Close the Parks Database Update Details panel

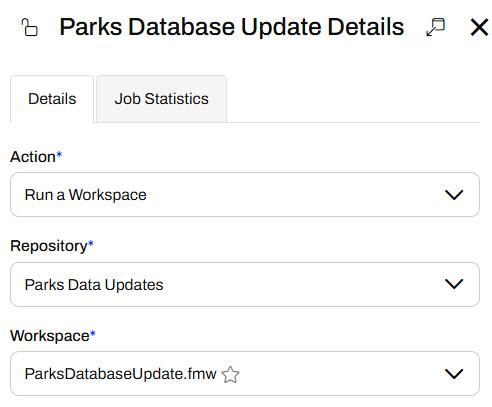pos(479,27)
